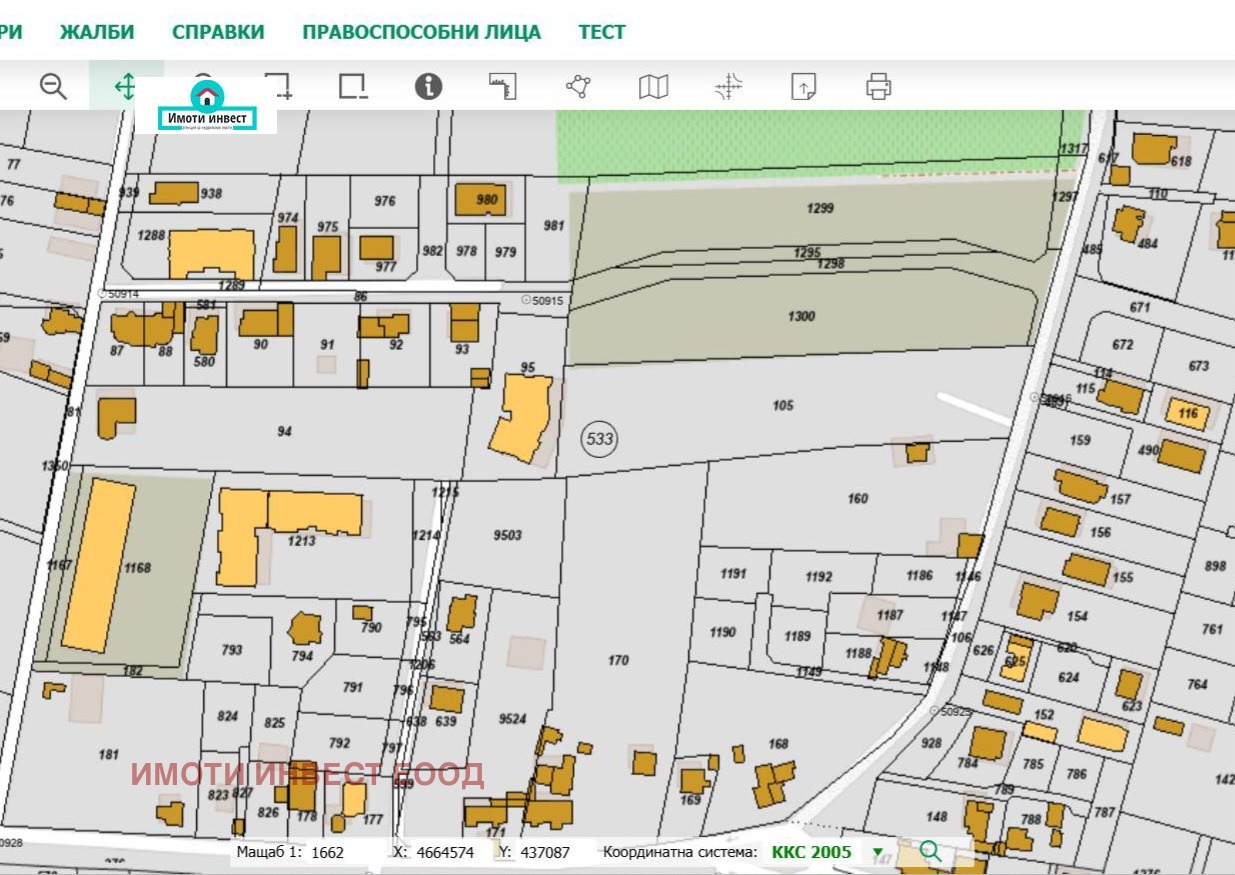Viewport: 1235px width, 875px height.
Task: Open the ТЕСТ menu item
Action: point(602,32)
